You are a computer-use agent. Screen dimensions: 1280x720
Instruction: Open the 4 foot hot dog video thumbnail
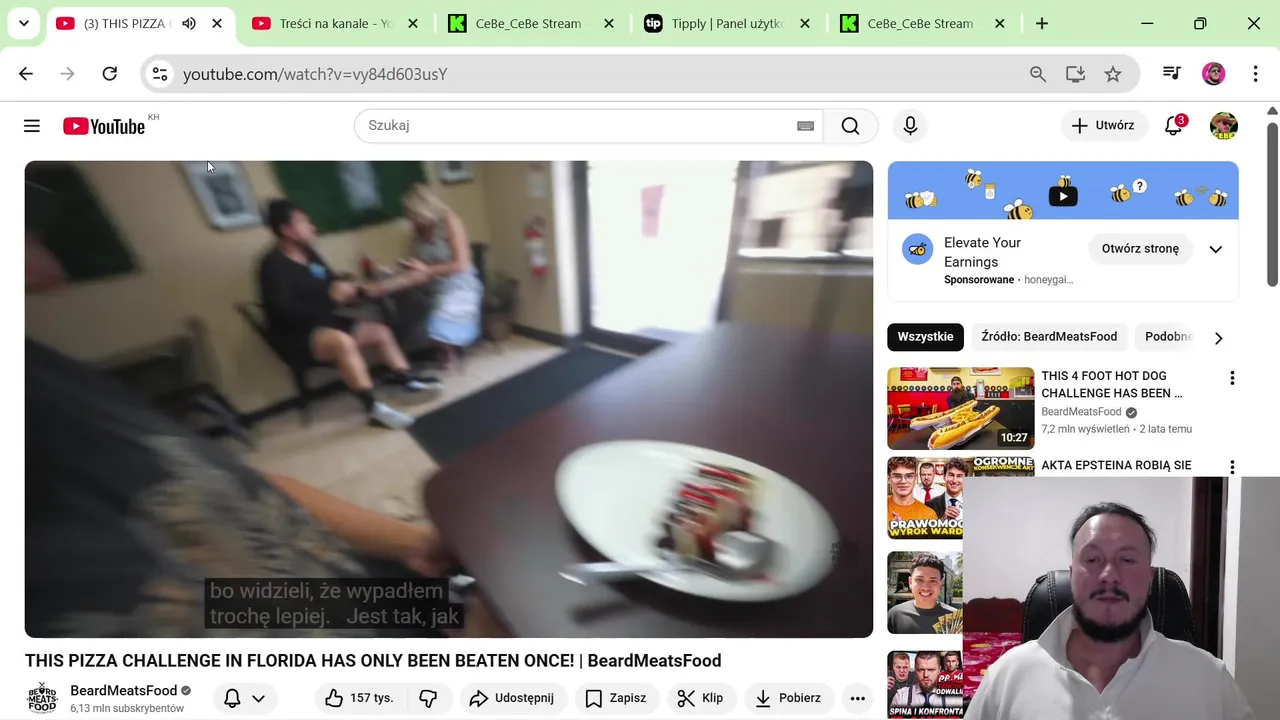(x=961, y=409)
